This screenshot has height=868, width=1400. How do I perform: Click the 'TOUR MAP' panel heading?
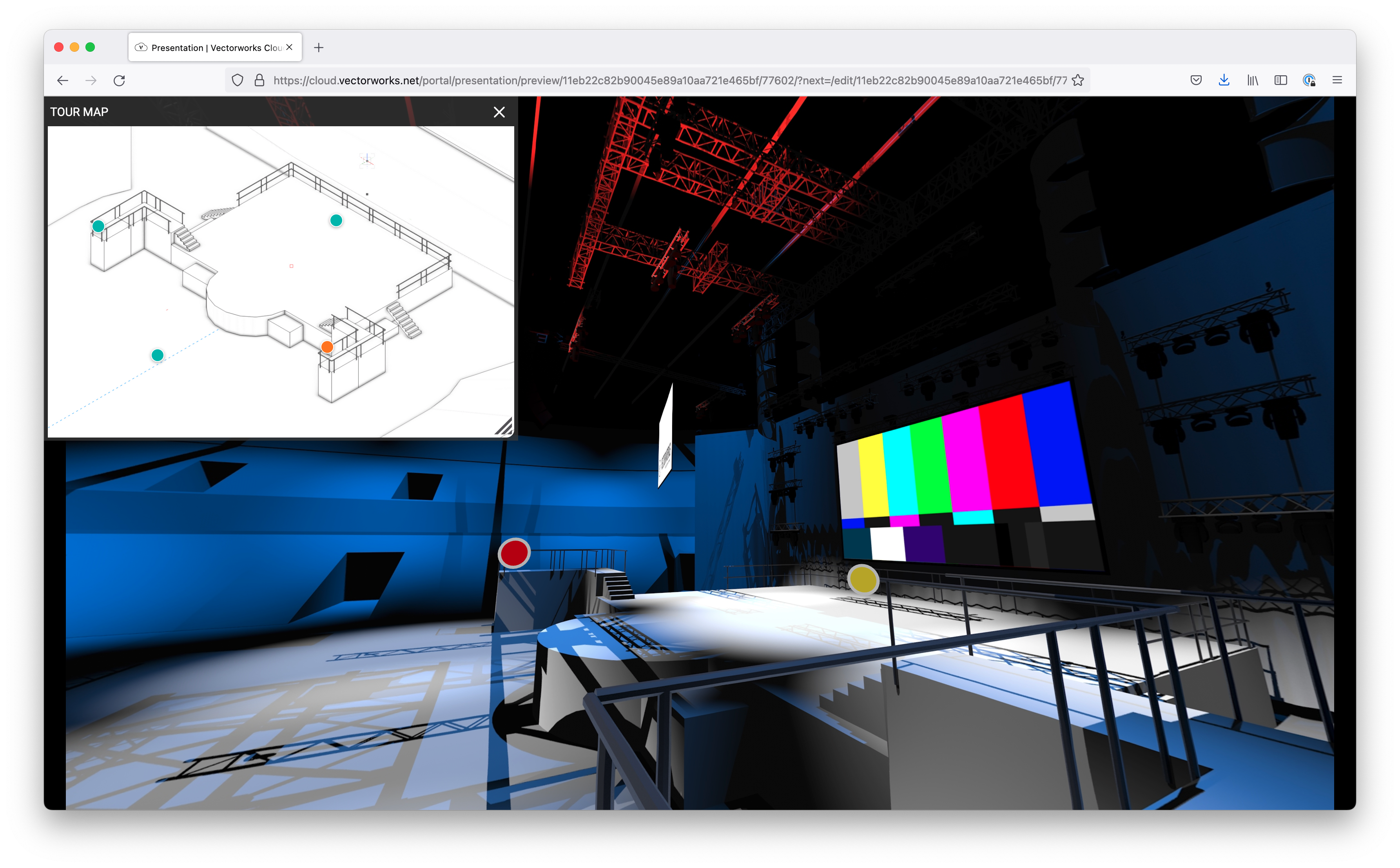pos(79,112)
